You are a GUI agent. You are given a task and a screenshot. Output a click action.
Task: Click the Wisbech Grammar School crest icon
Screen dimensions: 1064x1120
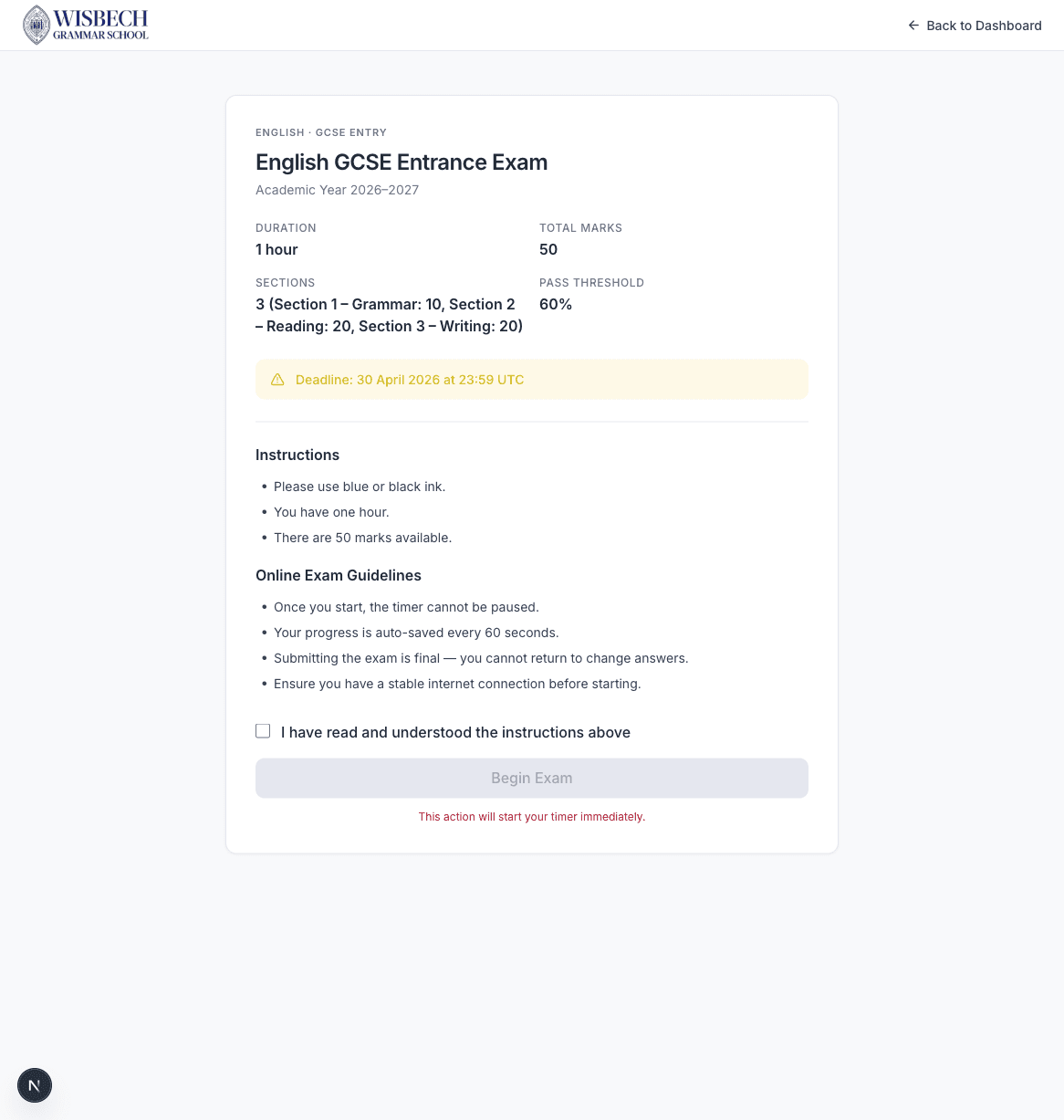[36, 25]
